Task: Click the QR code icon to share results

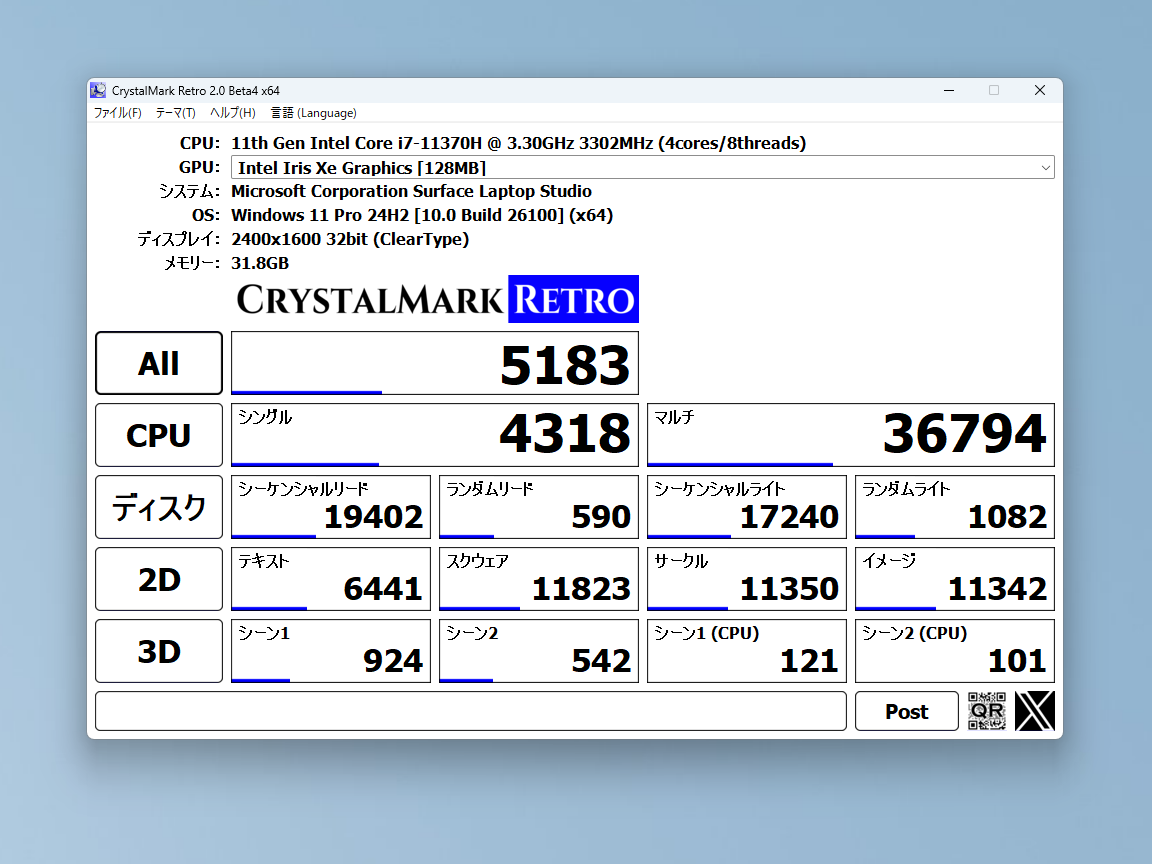Action: coord(988,711)
